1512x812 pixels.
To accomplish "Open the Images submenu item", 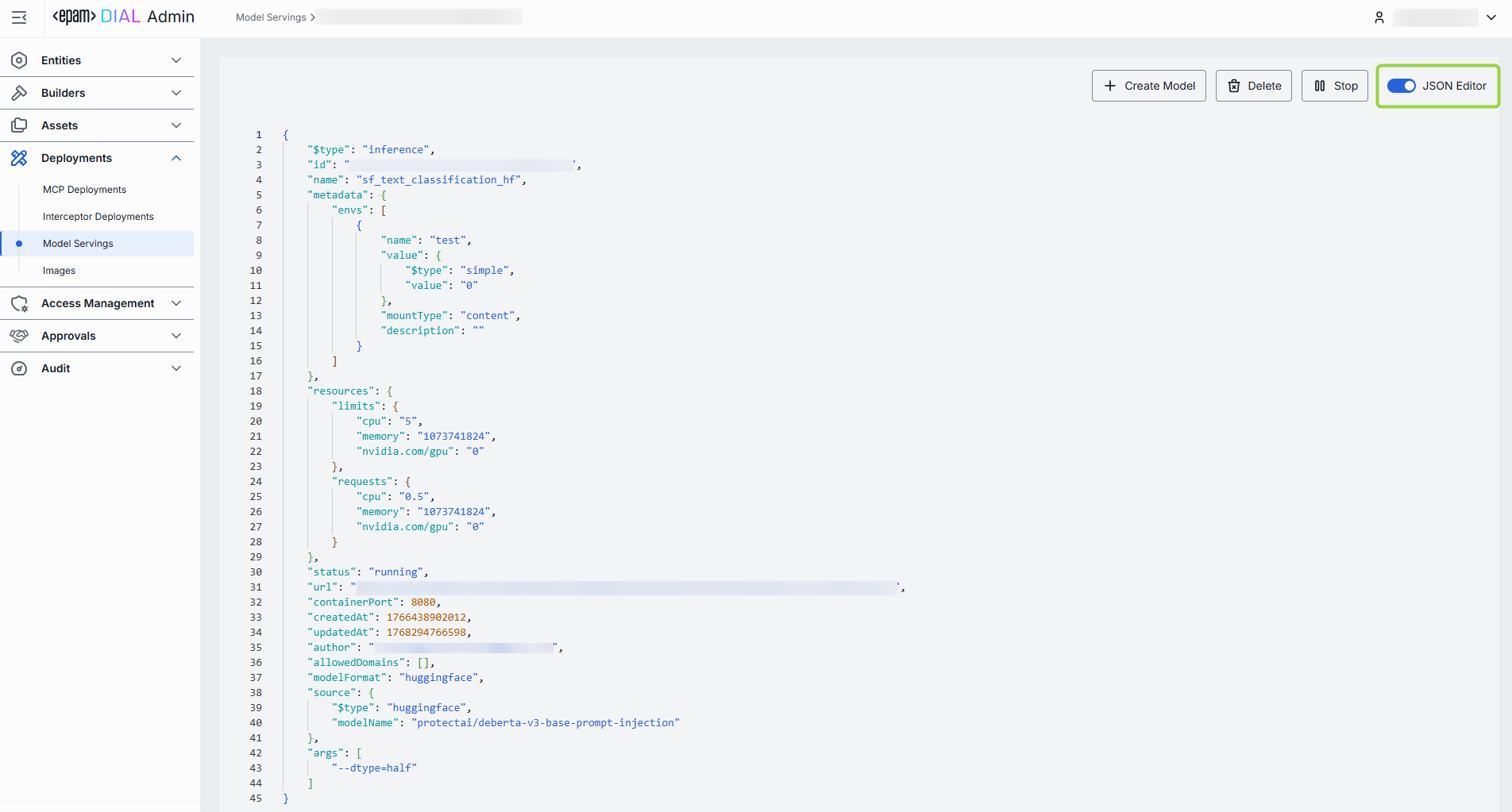I will coord(59,271).
